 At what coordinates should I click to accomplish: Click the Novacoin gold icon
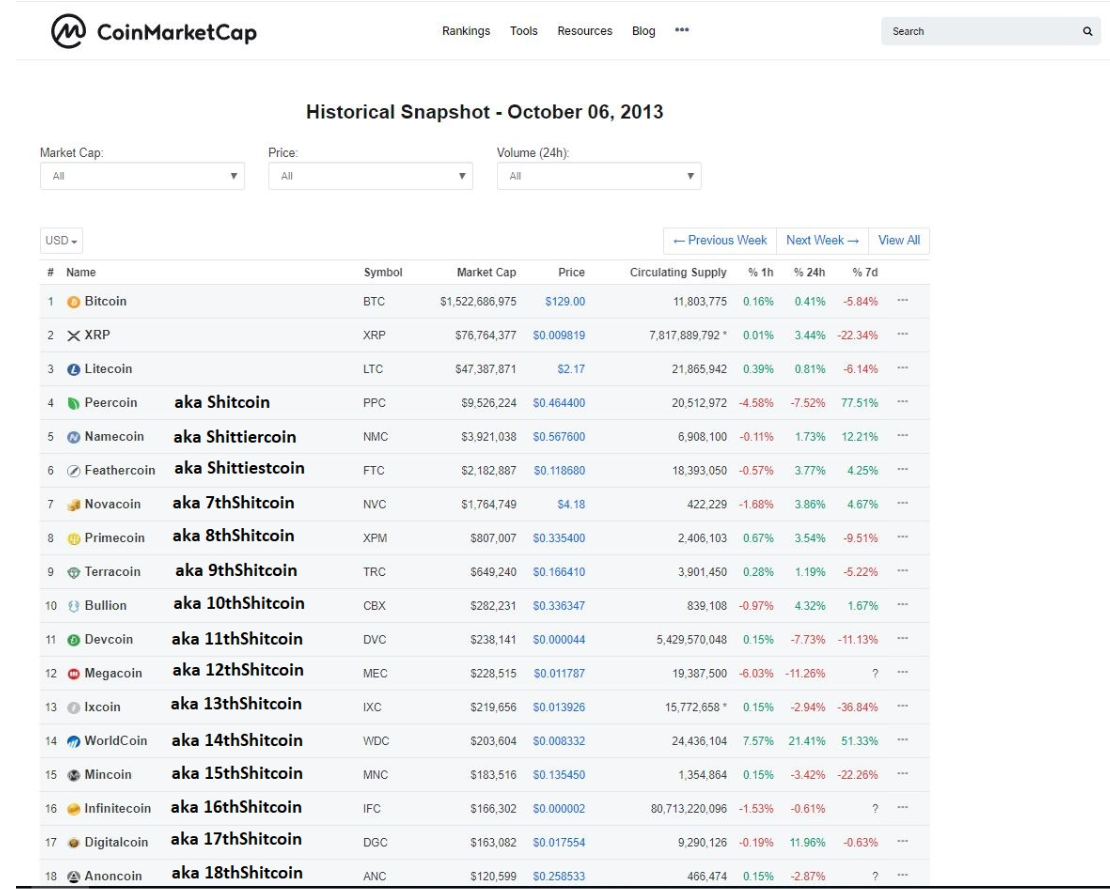coord(74,505)
